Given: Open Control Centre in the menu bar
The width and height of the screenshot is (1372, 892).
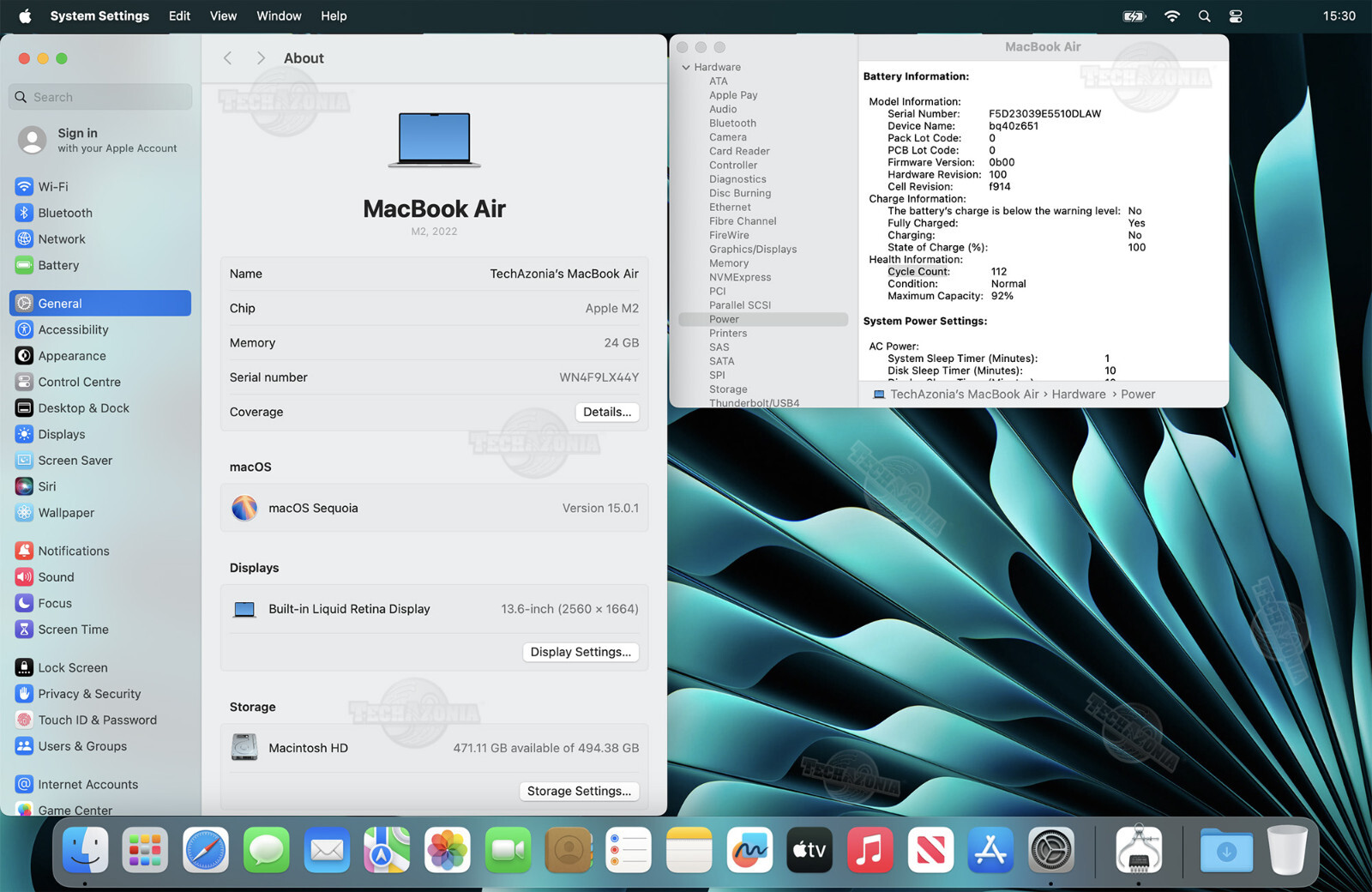Looking at the screenshot, I should pyautogui.click(x=1236, y=15).
